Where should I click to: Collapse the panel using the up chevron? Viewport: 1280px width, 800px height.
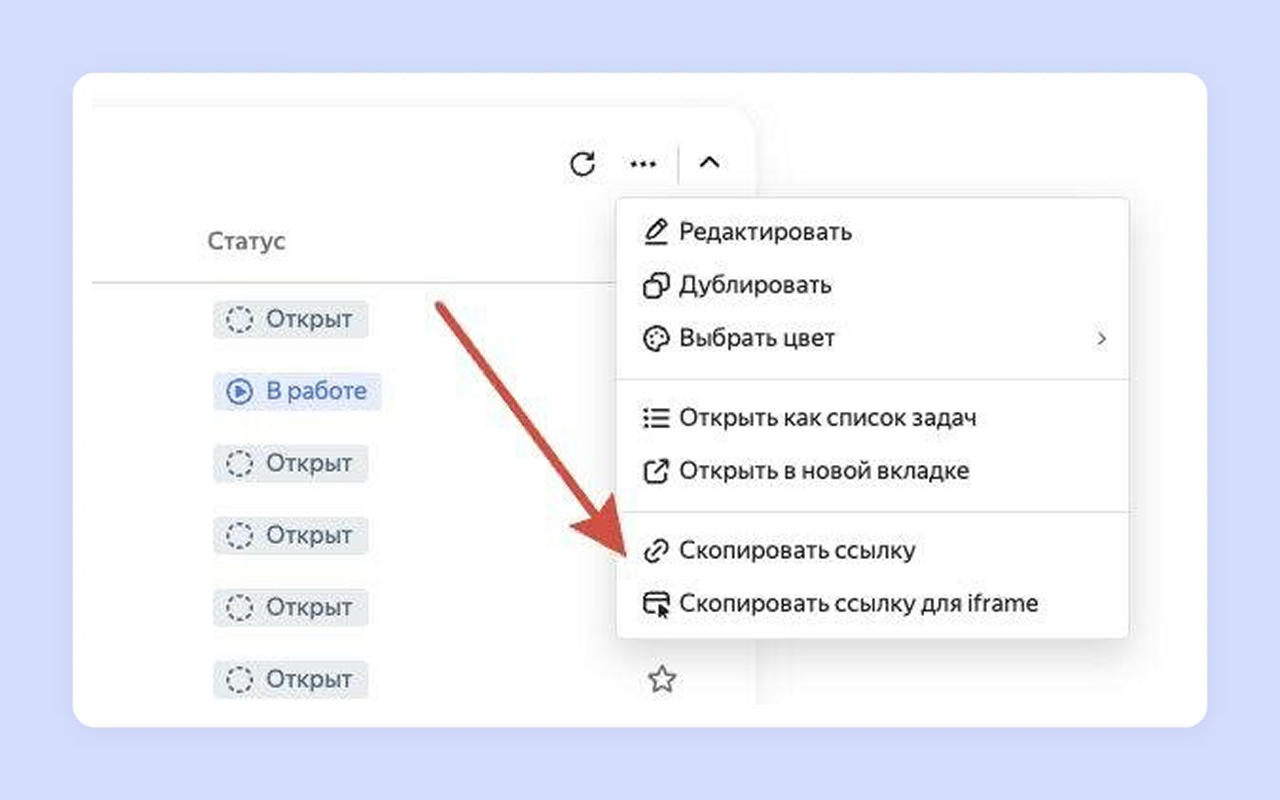point(709,163)
